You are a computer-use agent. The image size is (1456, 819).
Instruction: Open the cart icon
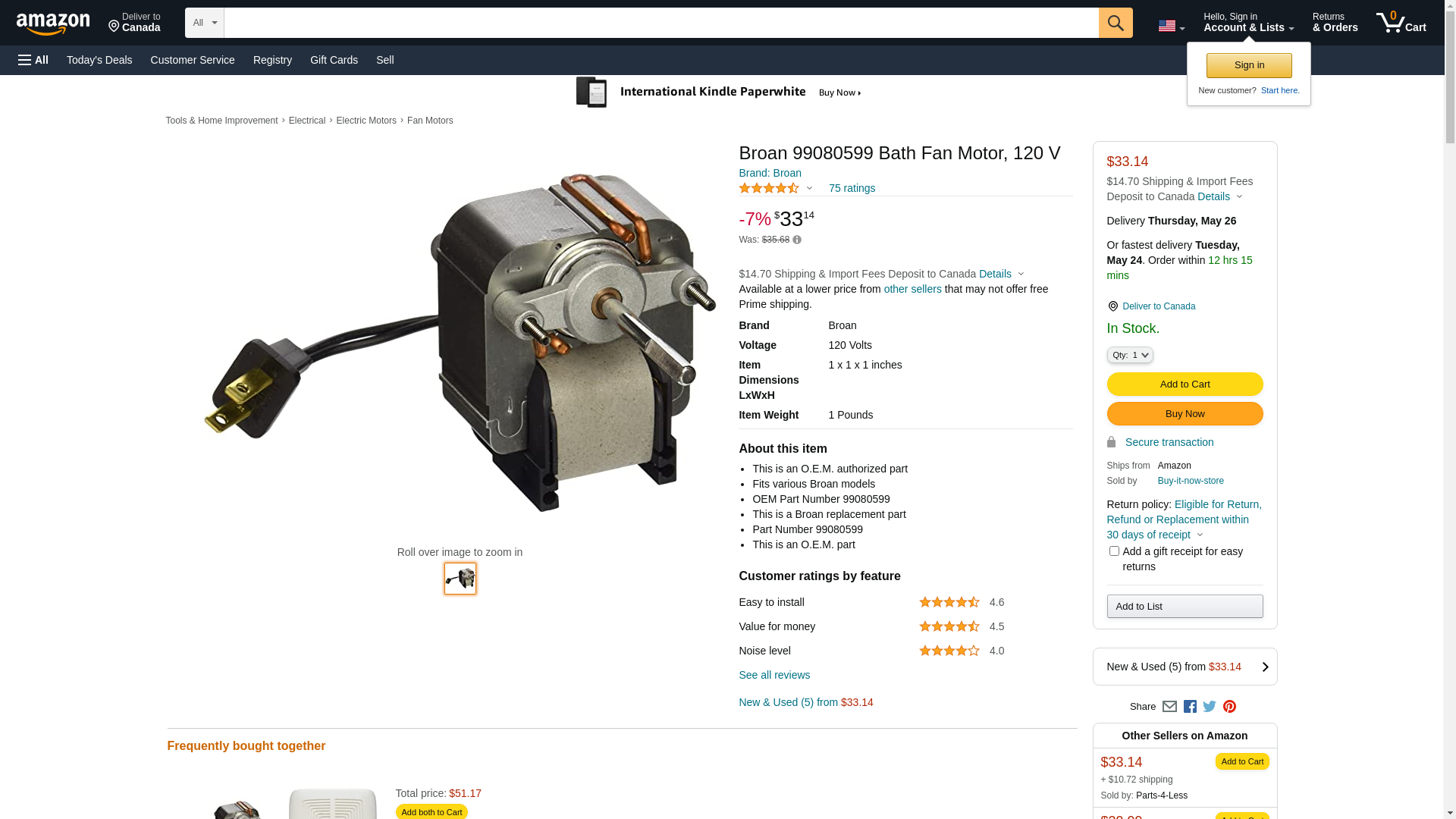1401,23
